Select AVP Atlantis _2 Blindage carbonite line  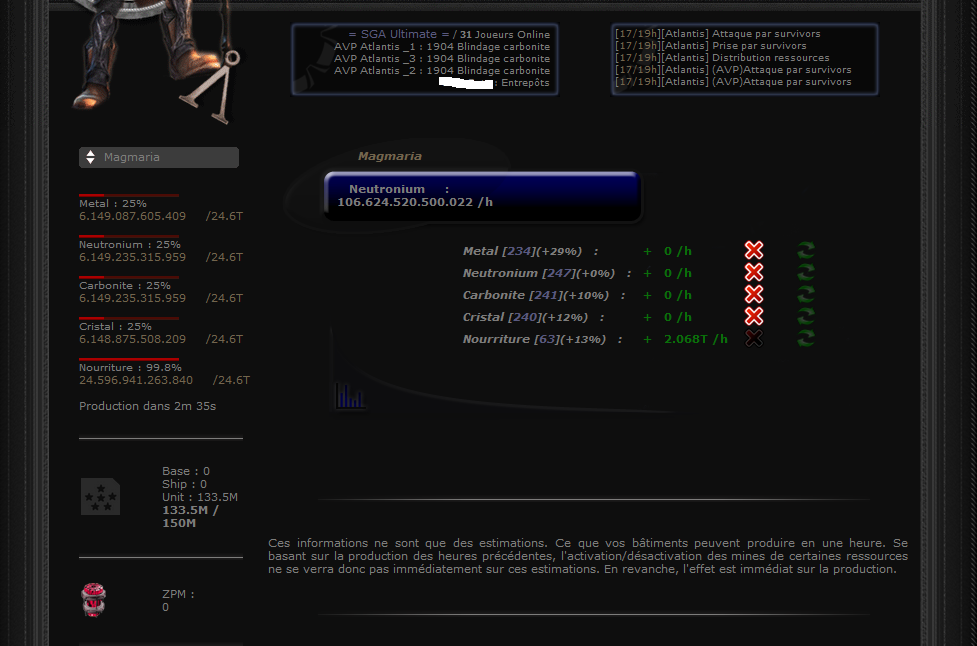pos(442,70)
